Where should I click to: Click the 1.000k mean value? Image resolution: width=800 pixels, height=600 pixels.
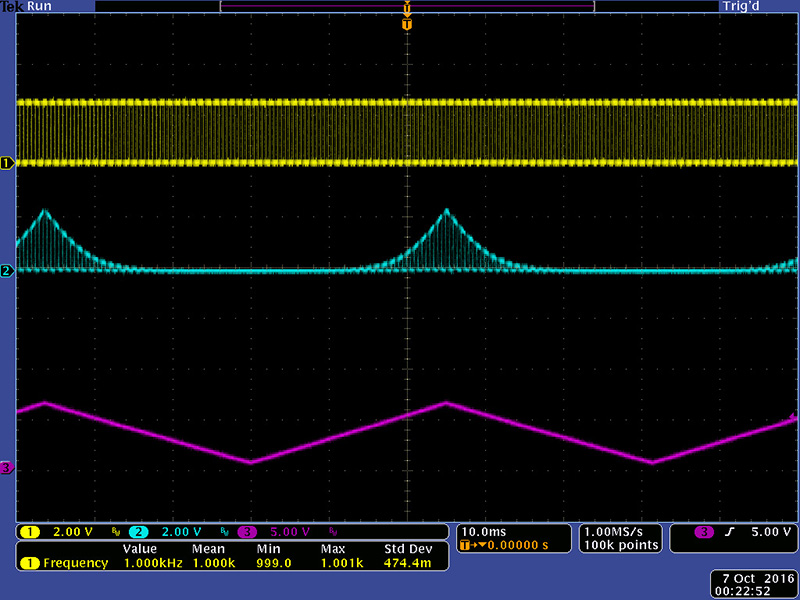pos(213,563)
